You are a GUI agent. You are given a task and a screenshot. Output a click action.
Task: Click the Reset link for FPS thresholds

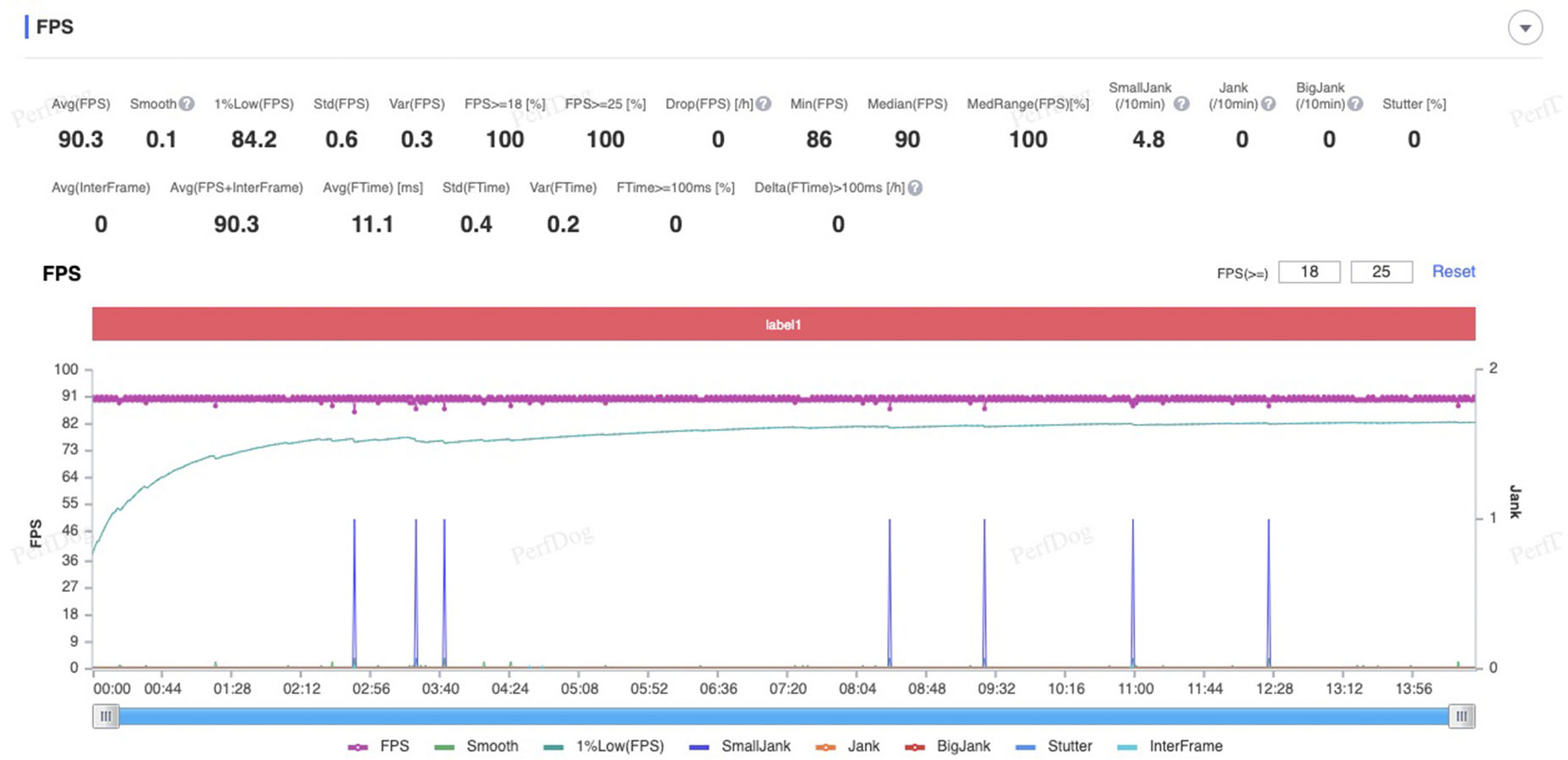(x=1453, y=272)
